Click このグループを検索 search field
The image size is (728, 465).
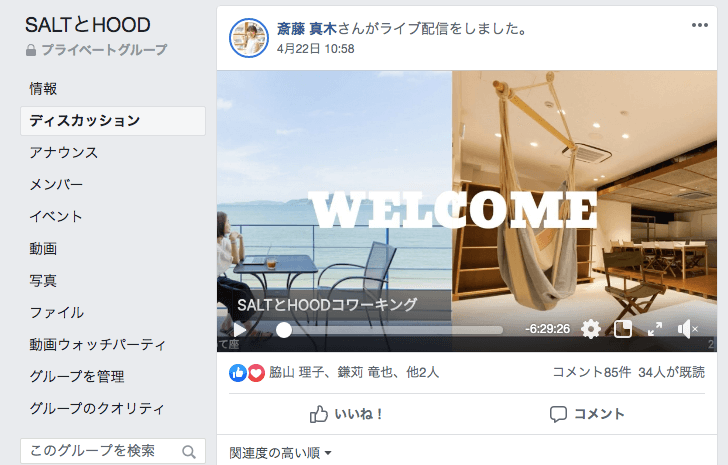pos(113,451)
